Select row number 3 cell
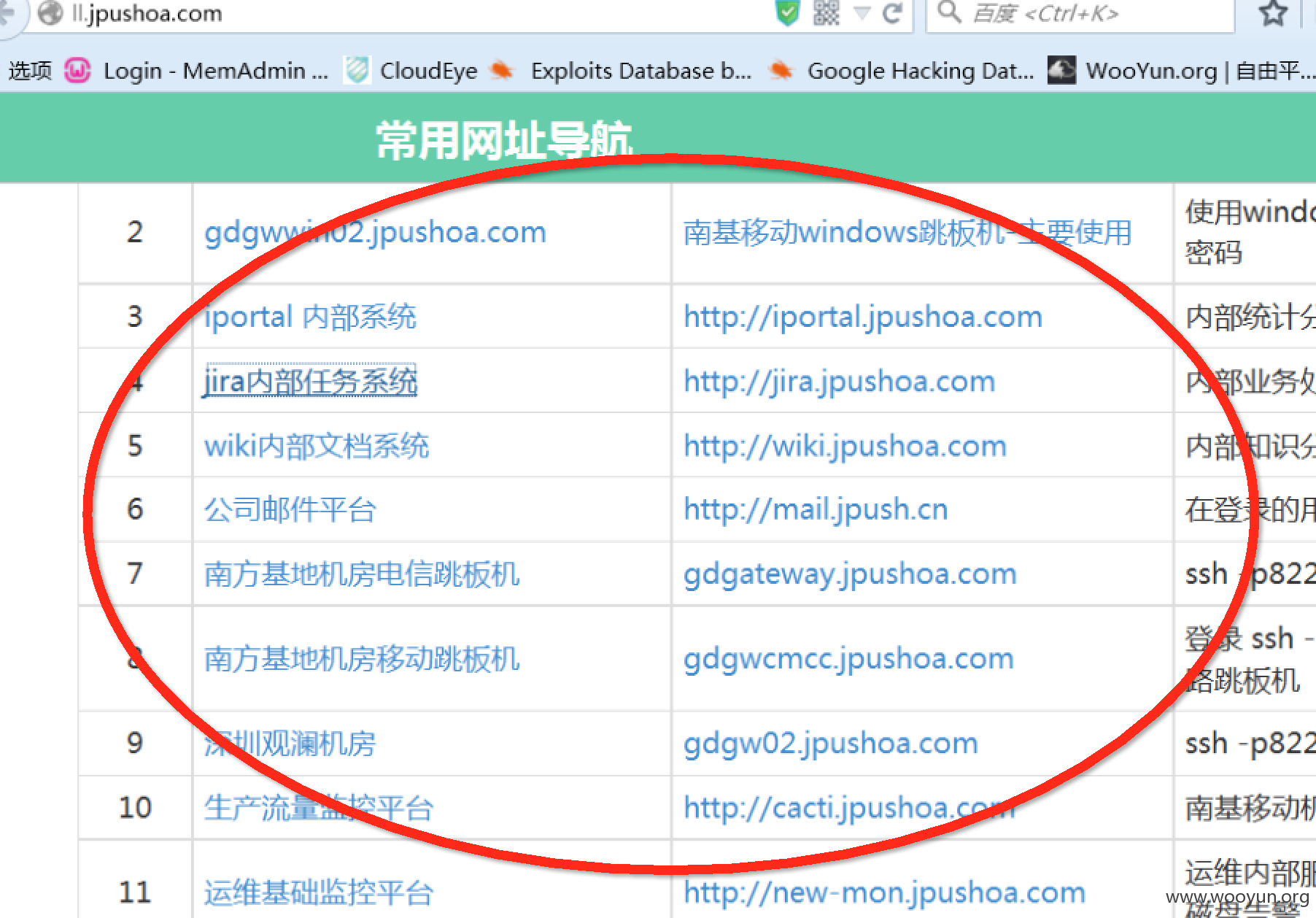Screen dimensions: 1316x918 pyautogui.click(x=135, y=317)
